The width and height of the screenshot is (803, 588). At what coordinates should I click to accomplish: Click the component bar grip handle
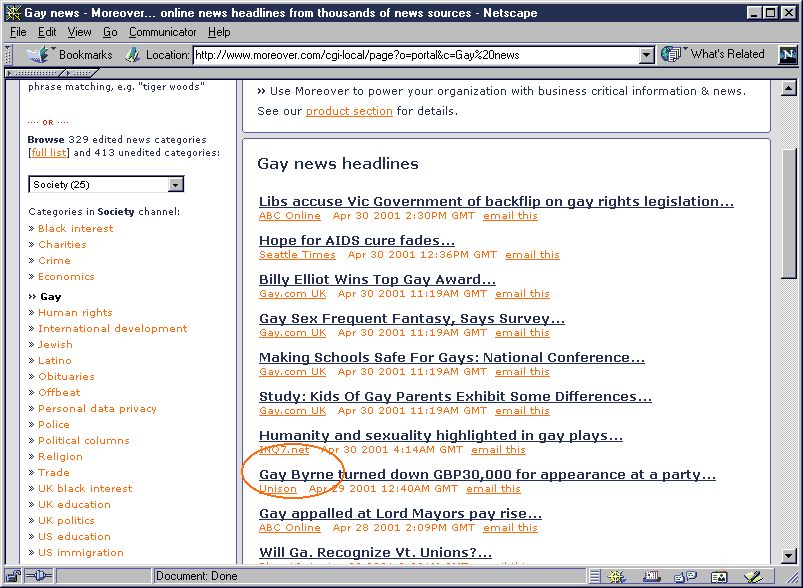tap(594, 577)
